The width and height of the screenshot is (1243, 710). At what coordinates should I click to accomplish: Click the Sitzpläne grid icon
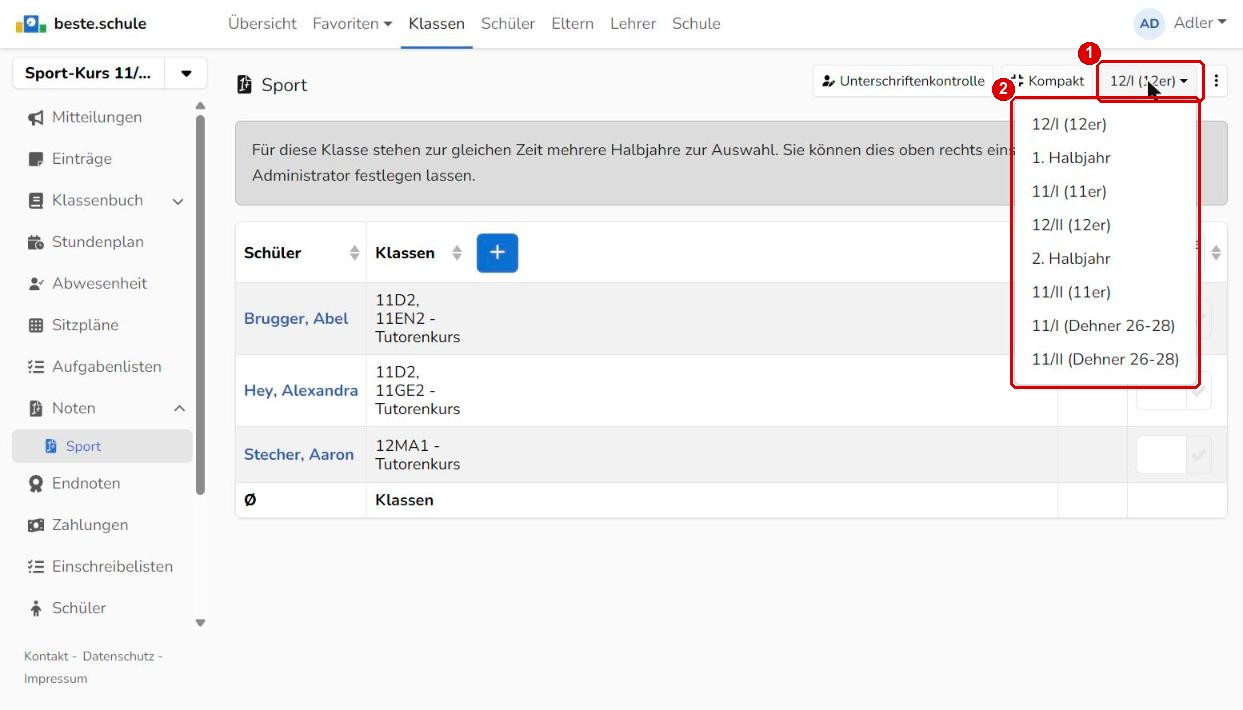coord(36,325)
